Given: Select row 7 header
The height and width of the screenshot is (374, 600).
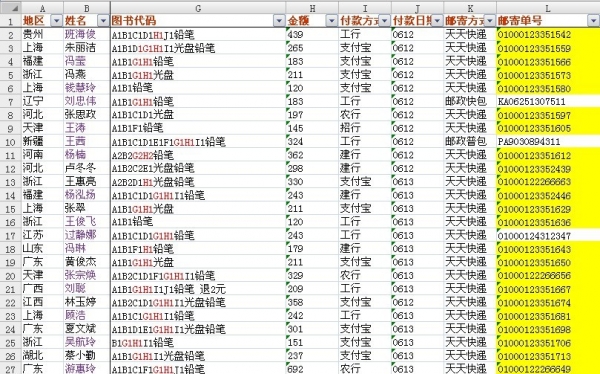Looking at the screenshot, I should tap(10, 101).
